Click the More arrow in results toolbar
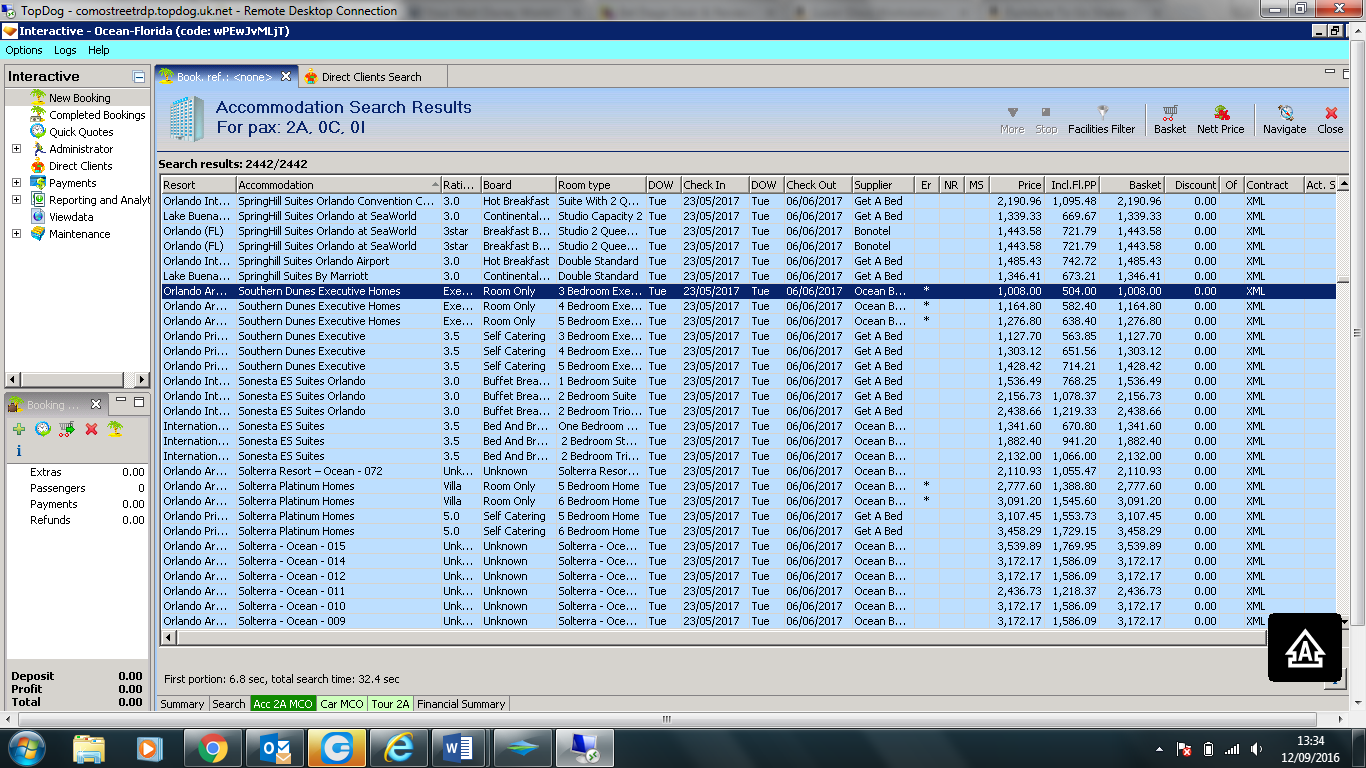The height and width of the screenshot is (768, 1366). pyautogui.click(x=1012, y=120)
